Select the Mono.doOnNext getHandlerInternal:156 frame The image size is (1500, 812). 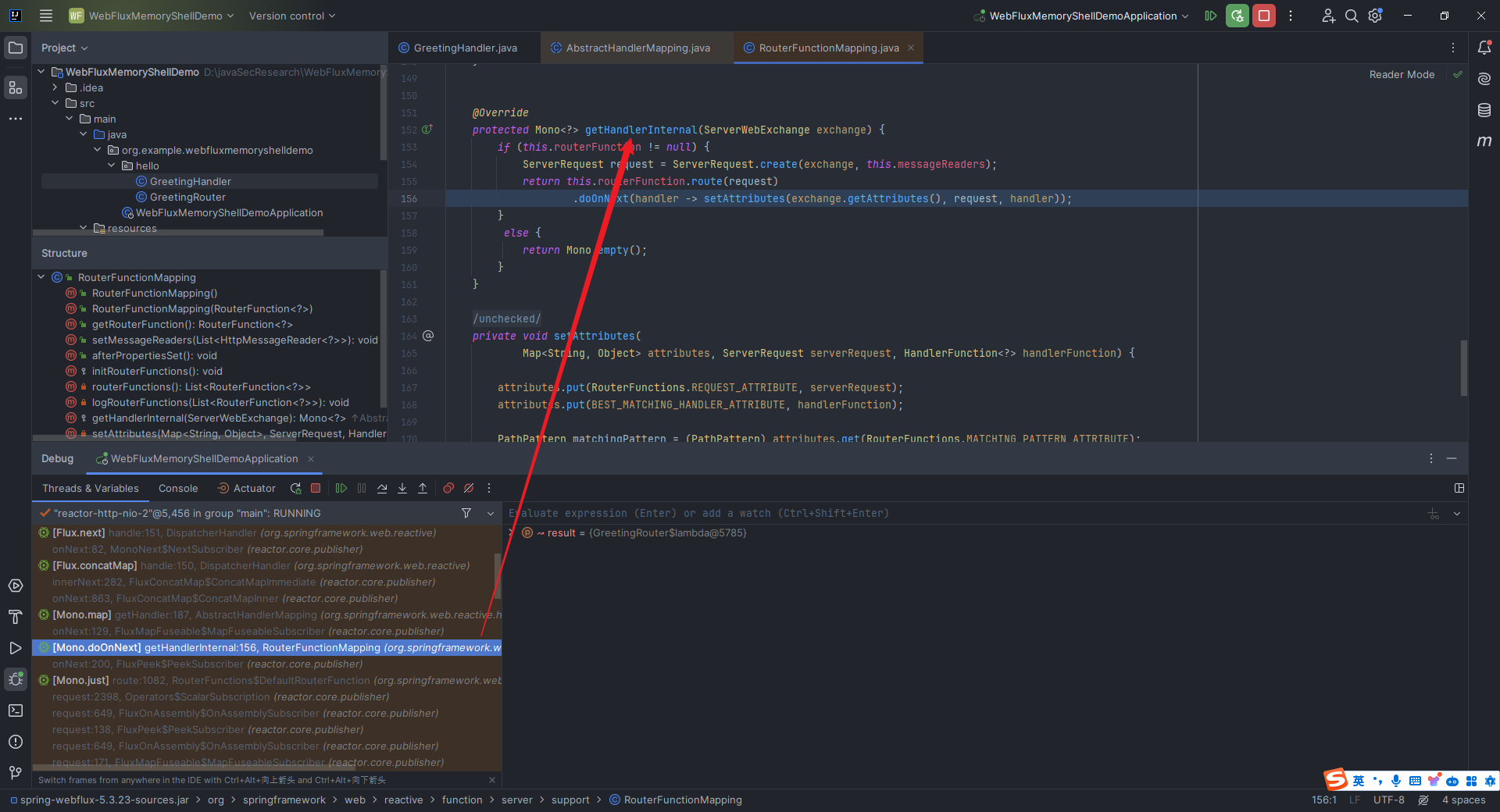coord(267,647)
